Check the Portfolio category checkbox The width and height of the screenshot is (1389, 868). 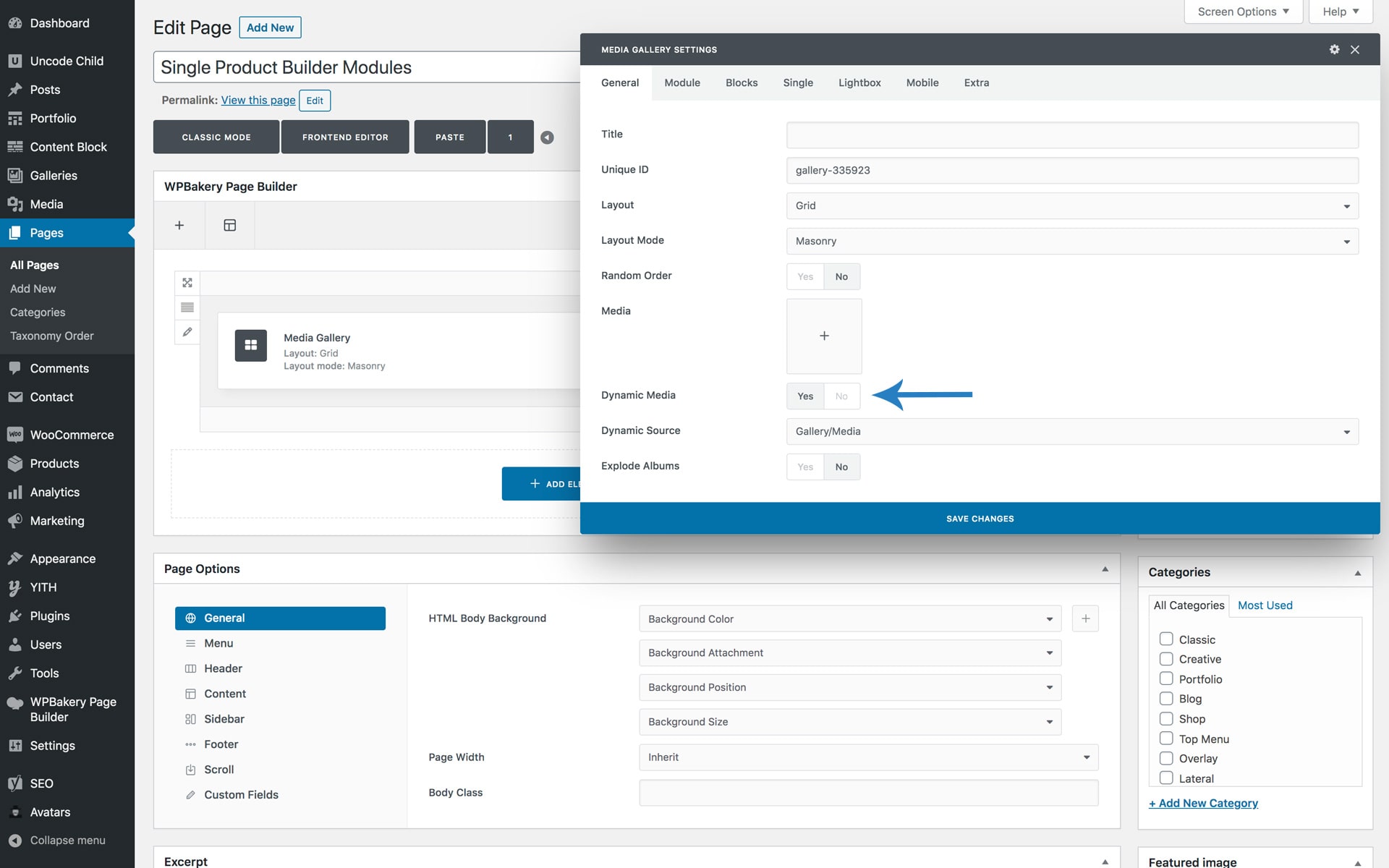pos(1166,678)
